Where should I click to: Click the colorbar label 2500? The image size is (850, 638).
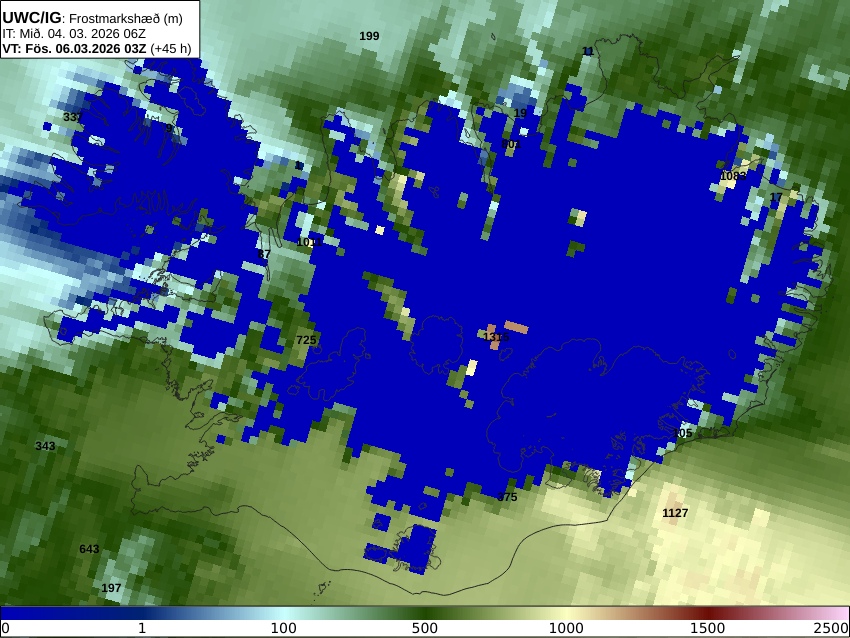[x=831, y=629]
